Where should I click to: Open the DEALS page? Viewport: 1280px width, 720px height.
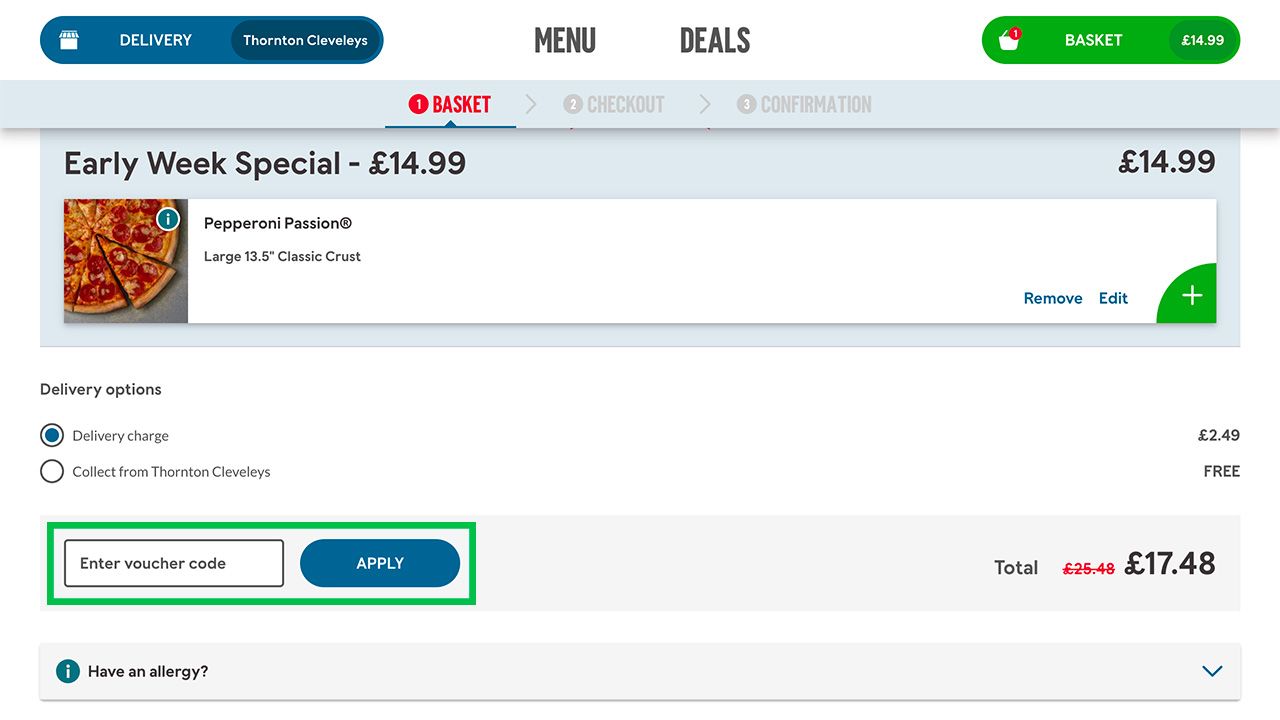click(x=714, y=40)
